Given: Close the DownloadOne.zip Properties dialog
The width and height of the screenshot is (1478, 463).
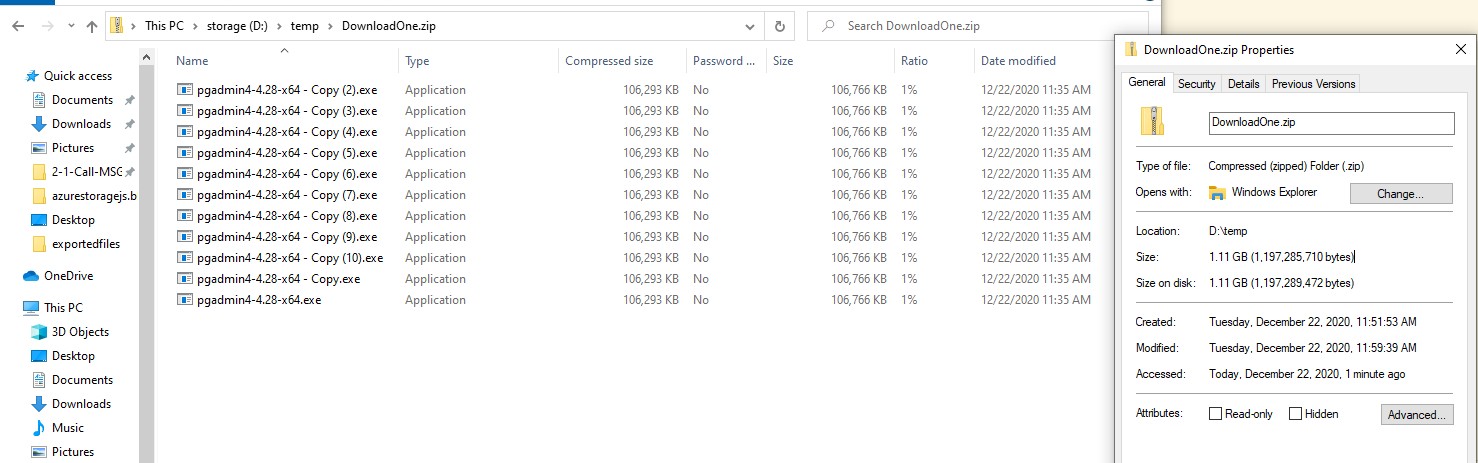Looking at the screenshot, I should tap(1461, 49).
